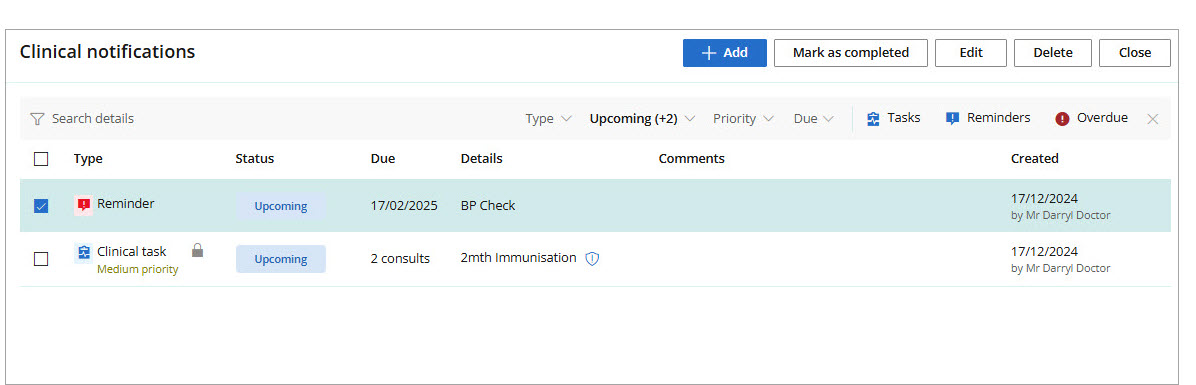Filter by Tasks icon
This screenshot has width=1196, height=385.
873,119
